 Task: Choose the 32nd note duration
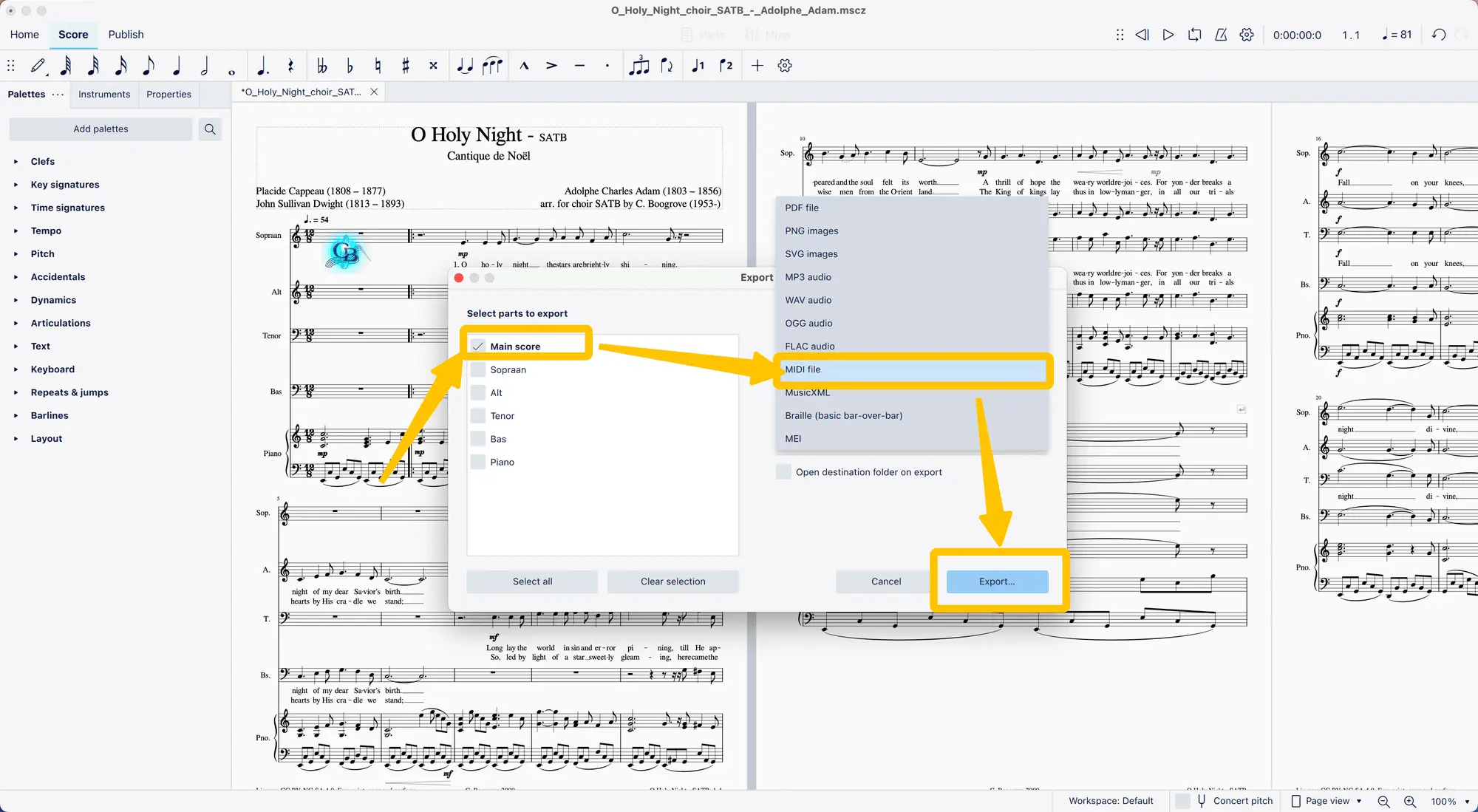tap(93, 66)
